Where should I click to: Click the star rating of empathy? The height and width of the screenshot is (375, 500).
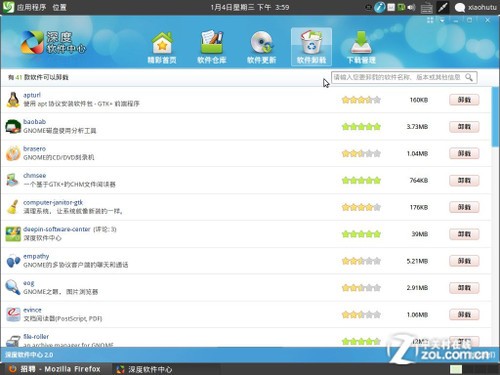pos(361,261)
